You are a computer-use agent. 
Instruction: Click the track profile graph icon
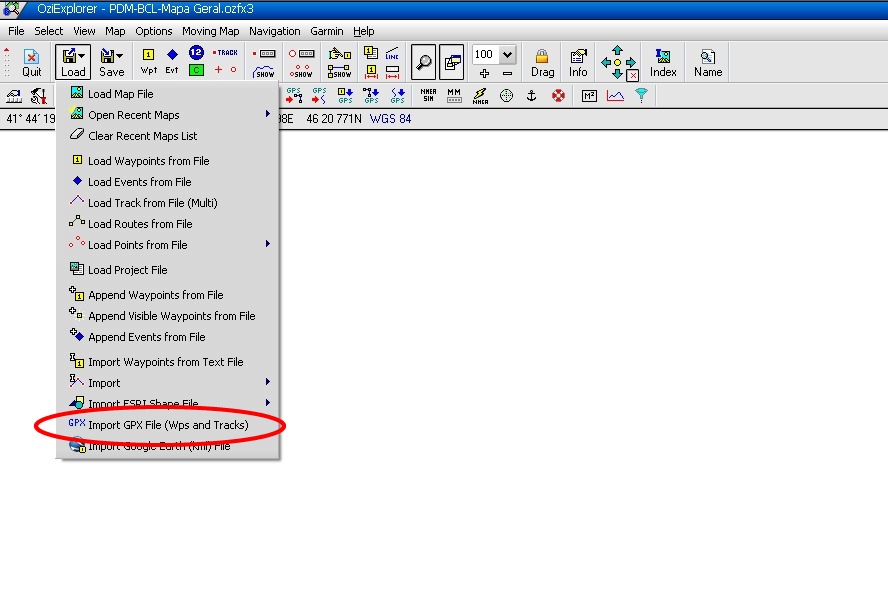point(615,95)
